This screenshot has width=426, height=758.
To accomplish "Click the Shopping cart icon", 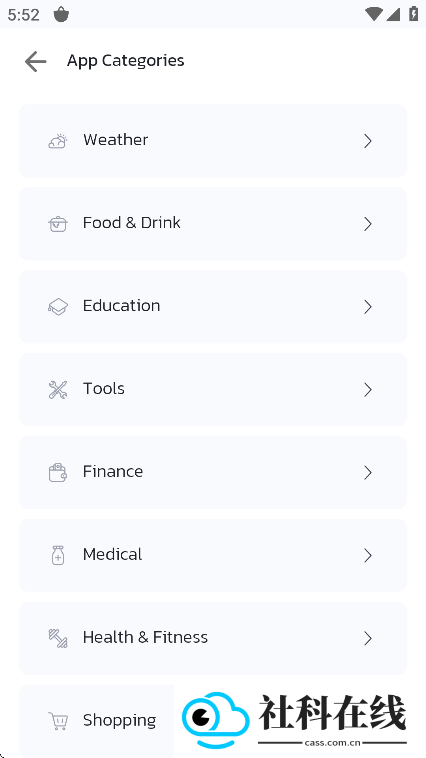I will [x=58, y=721].
